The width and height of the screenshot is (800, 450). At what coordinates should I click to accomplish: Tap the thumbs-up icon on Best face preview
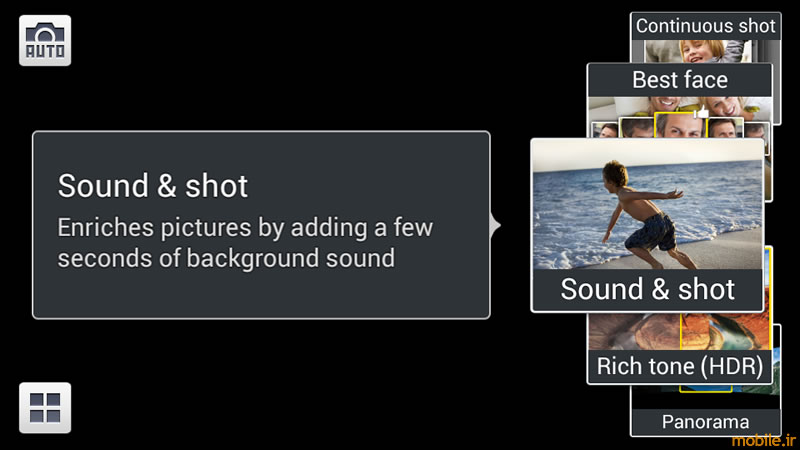[702, 112]
